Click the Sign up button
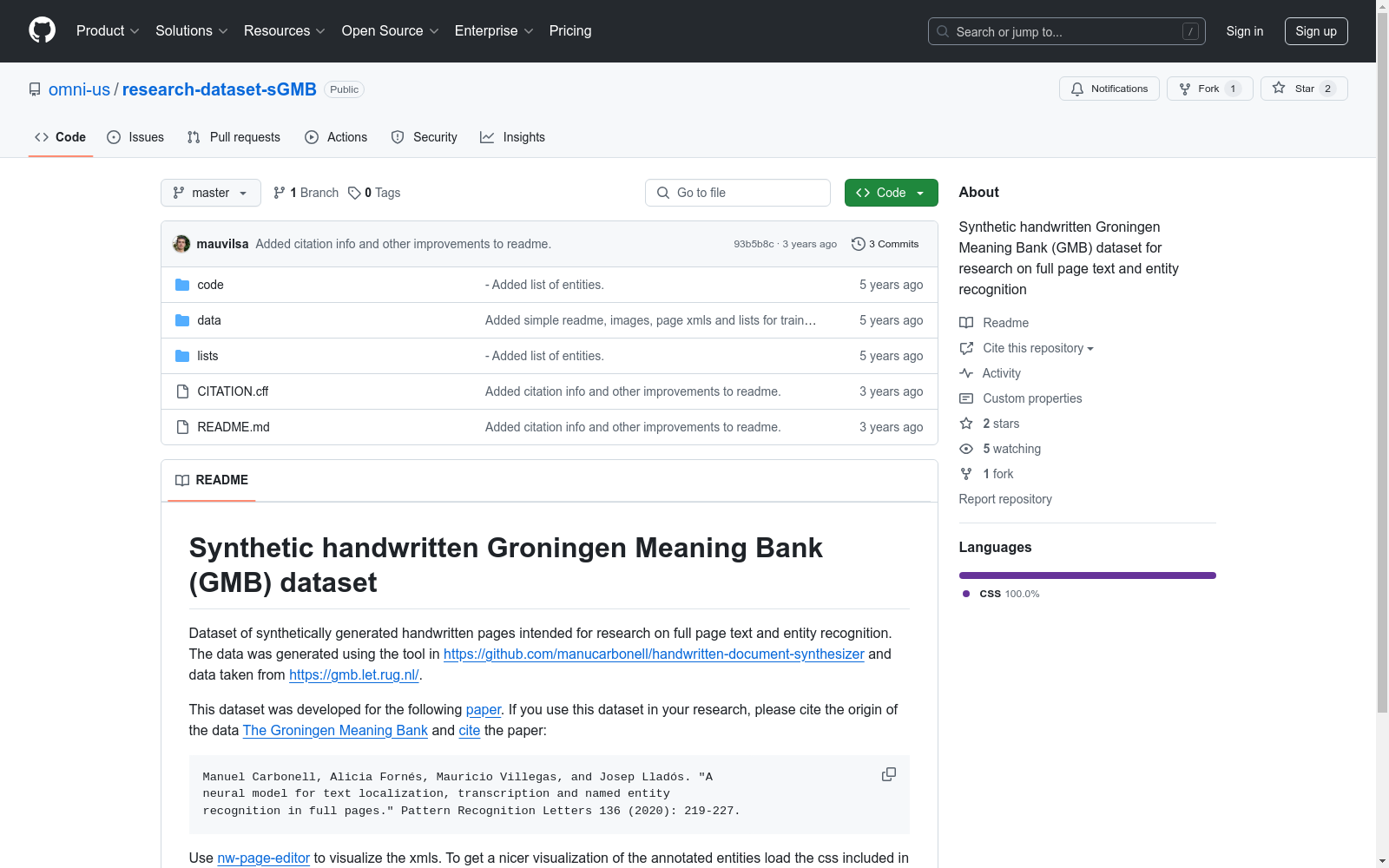The image size is (1389, 868). (x=1316, y=31)
